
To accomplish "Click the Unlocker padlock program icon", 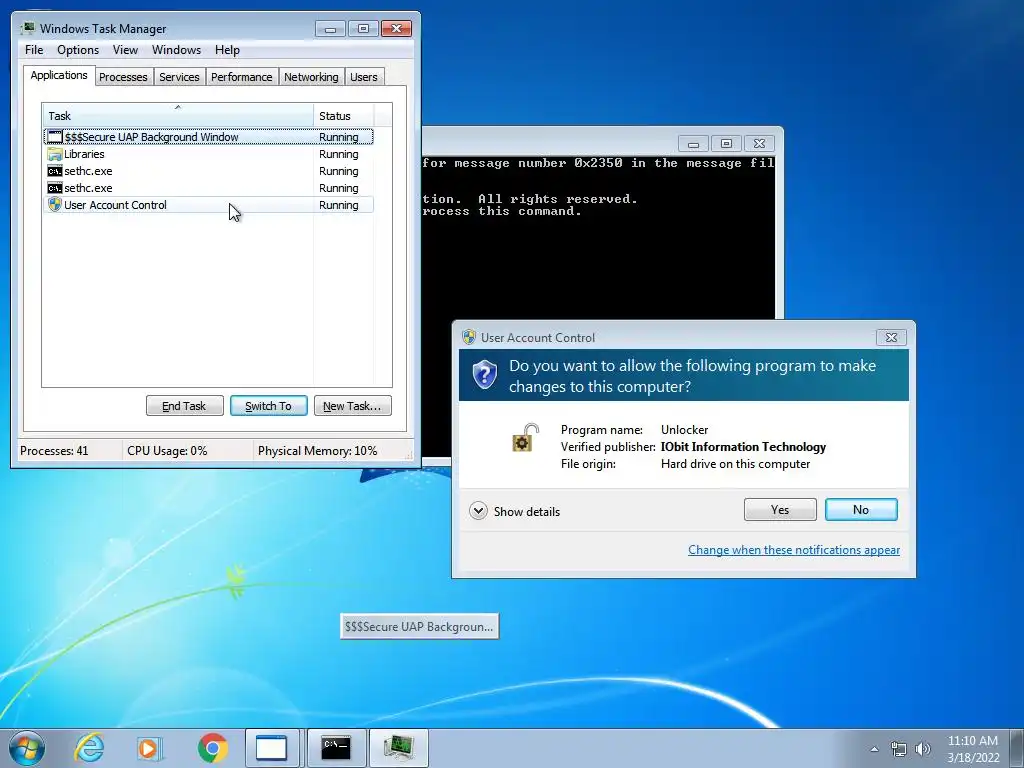I will click(x=525, y=438).
